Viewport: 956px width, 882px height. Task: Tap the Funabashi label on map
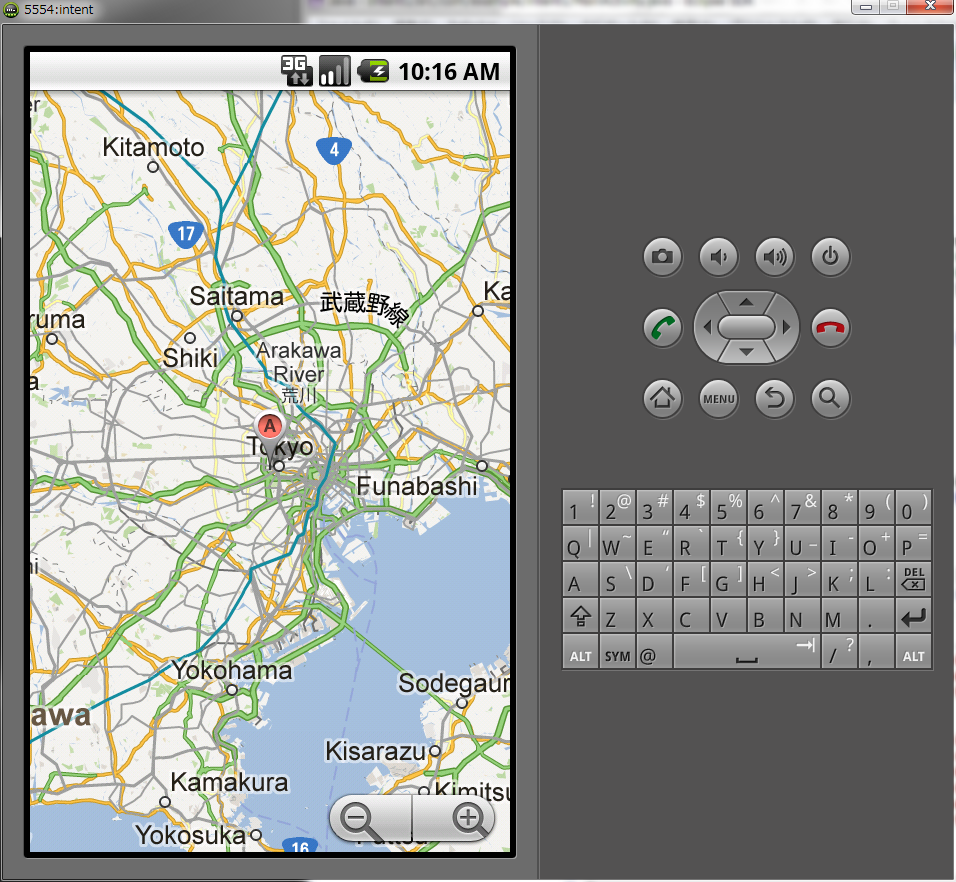[x=416, y=486]
